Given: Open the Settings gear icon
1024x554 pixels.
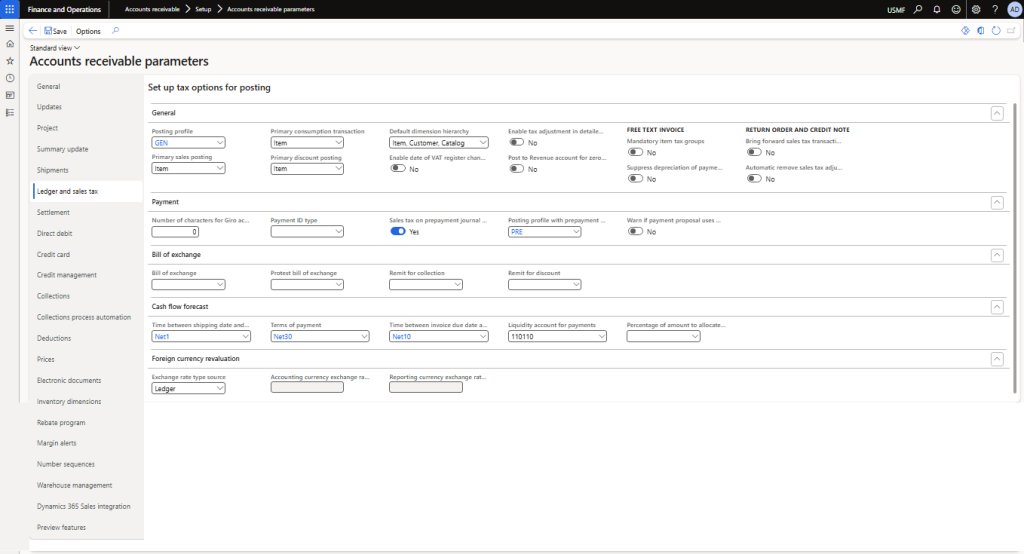Looking at the screenshot, I should pyautogui.click(x=976, y=9).
